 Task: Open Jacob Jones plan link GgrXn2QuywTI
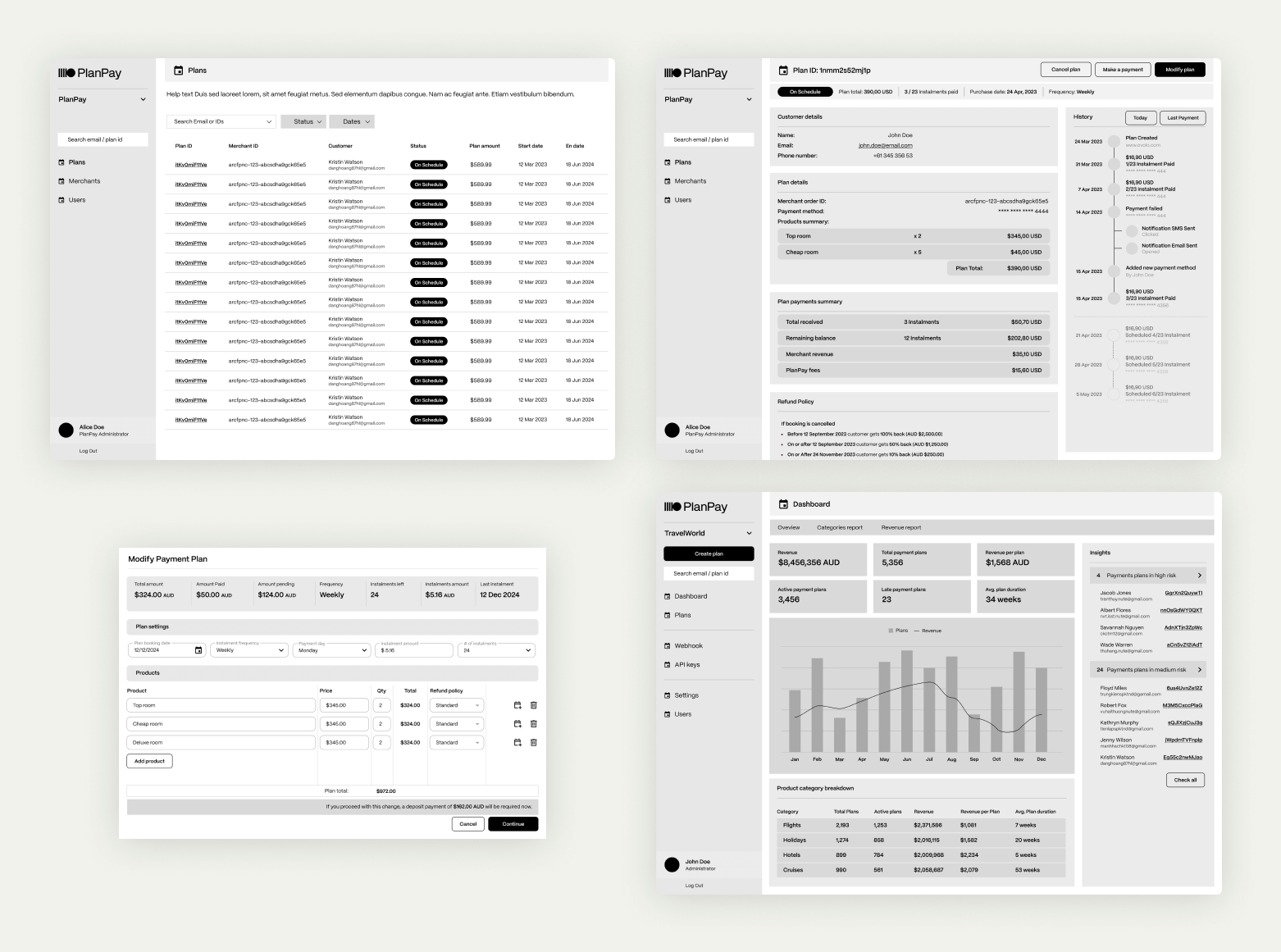coord(1183,593)
